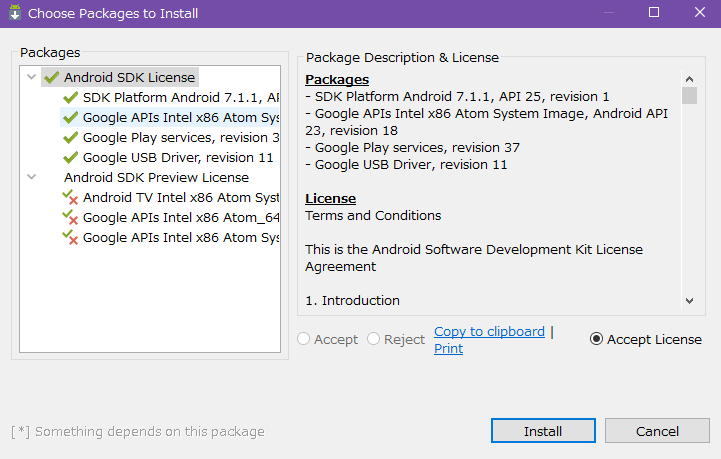Click the License heading in description
This screenshot has height=459, width=721.
pos(331,198)
